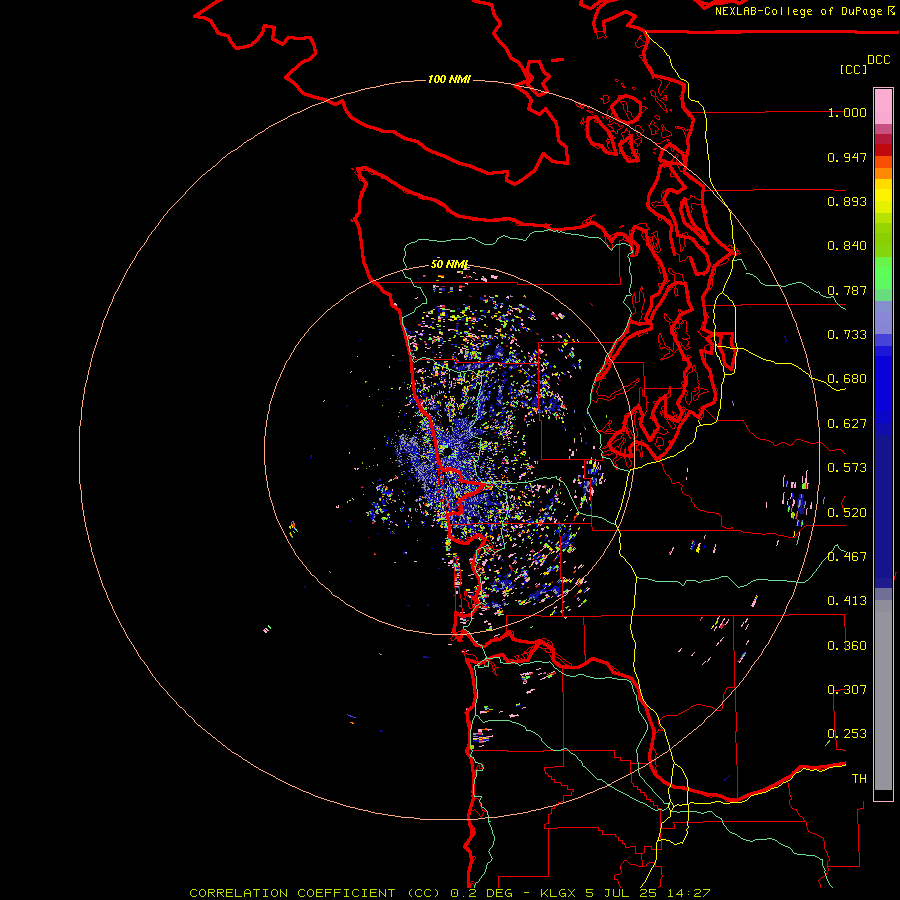Click the 5 JUL 25 14:27 timestamp
The image size is (900, 900).
[648, 893]
